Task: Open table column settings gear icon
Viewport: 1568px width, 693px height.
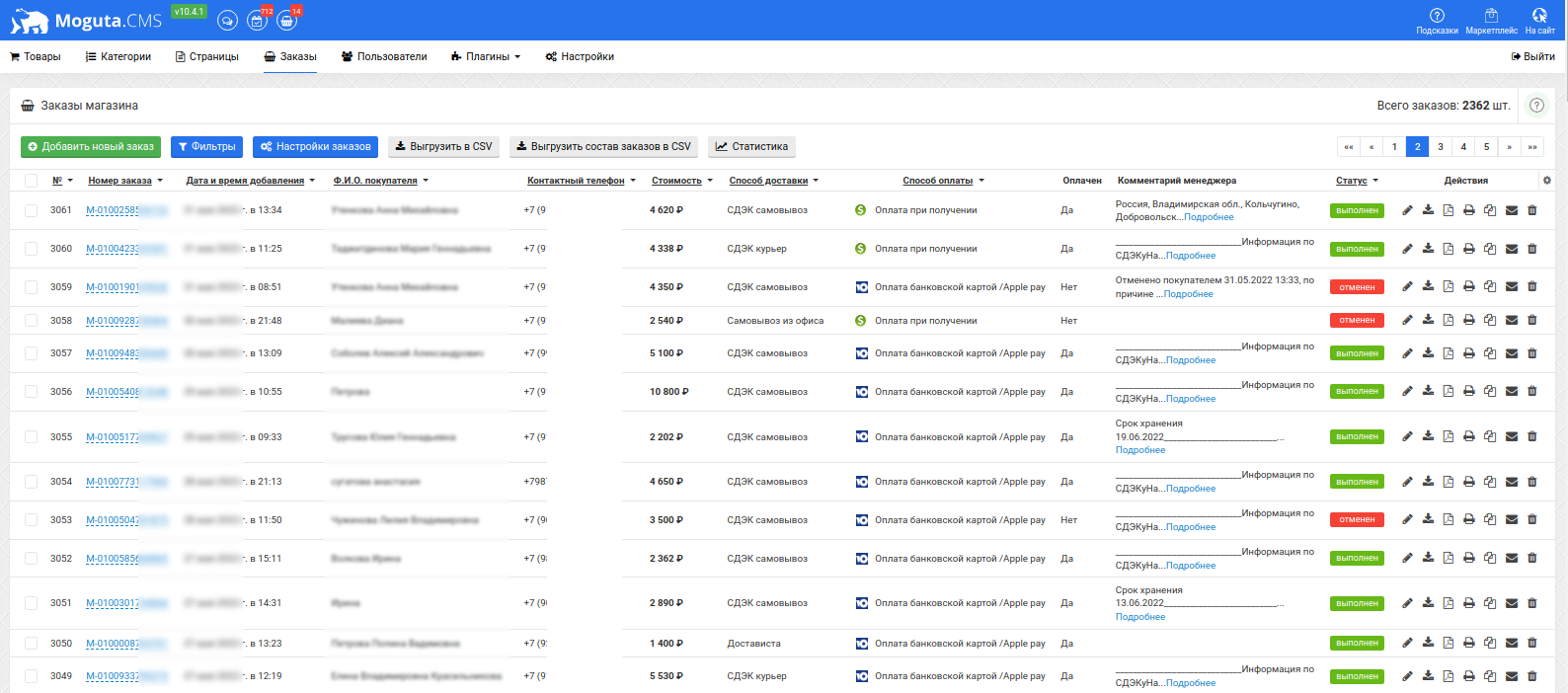Action: tap(1546, 181)
